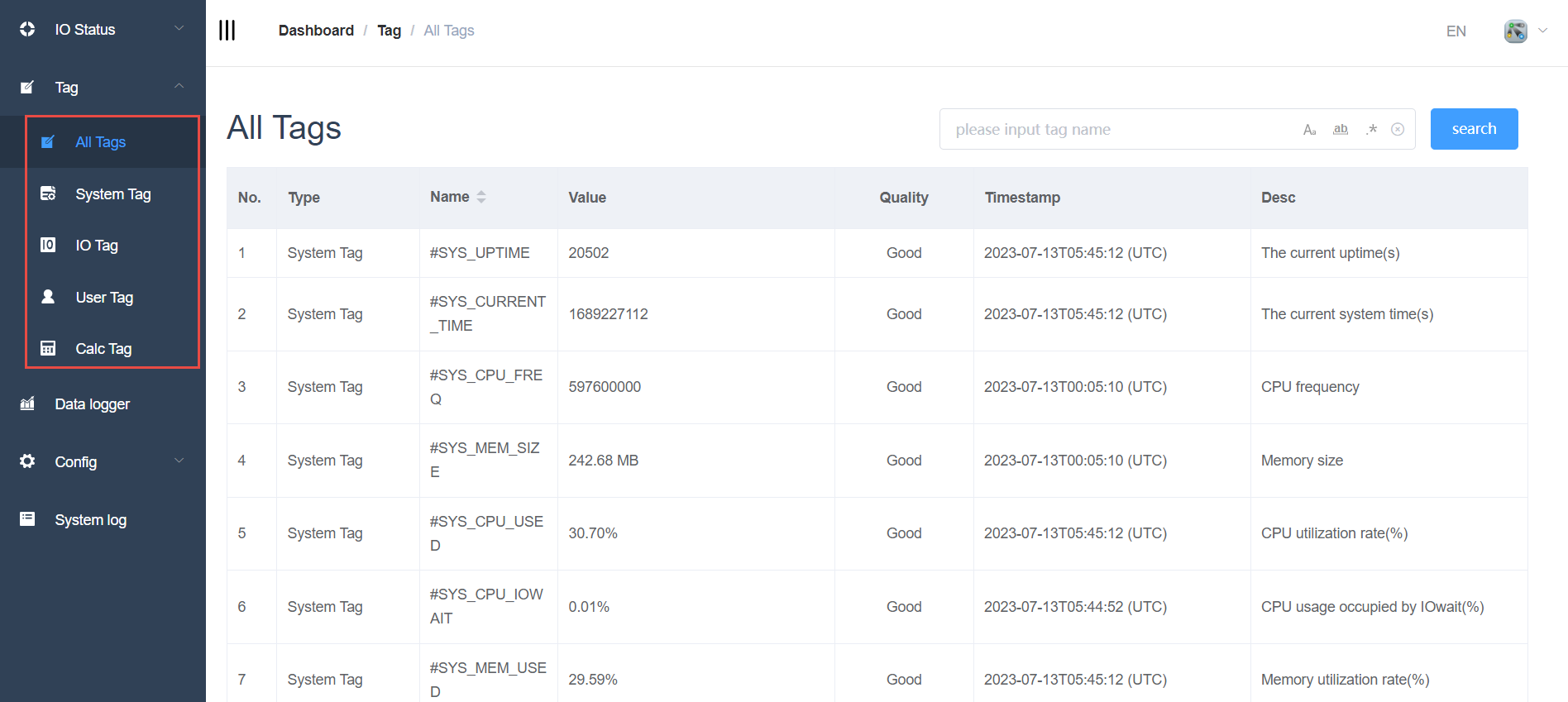The image size is (1568, 702).
Task: Click the Config gear icon
Action: tap(27, 461)
